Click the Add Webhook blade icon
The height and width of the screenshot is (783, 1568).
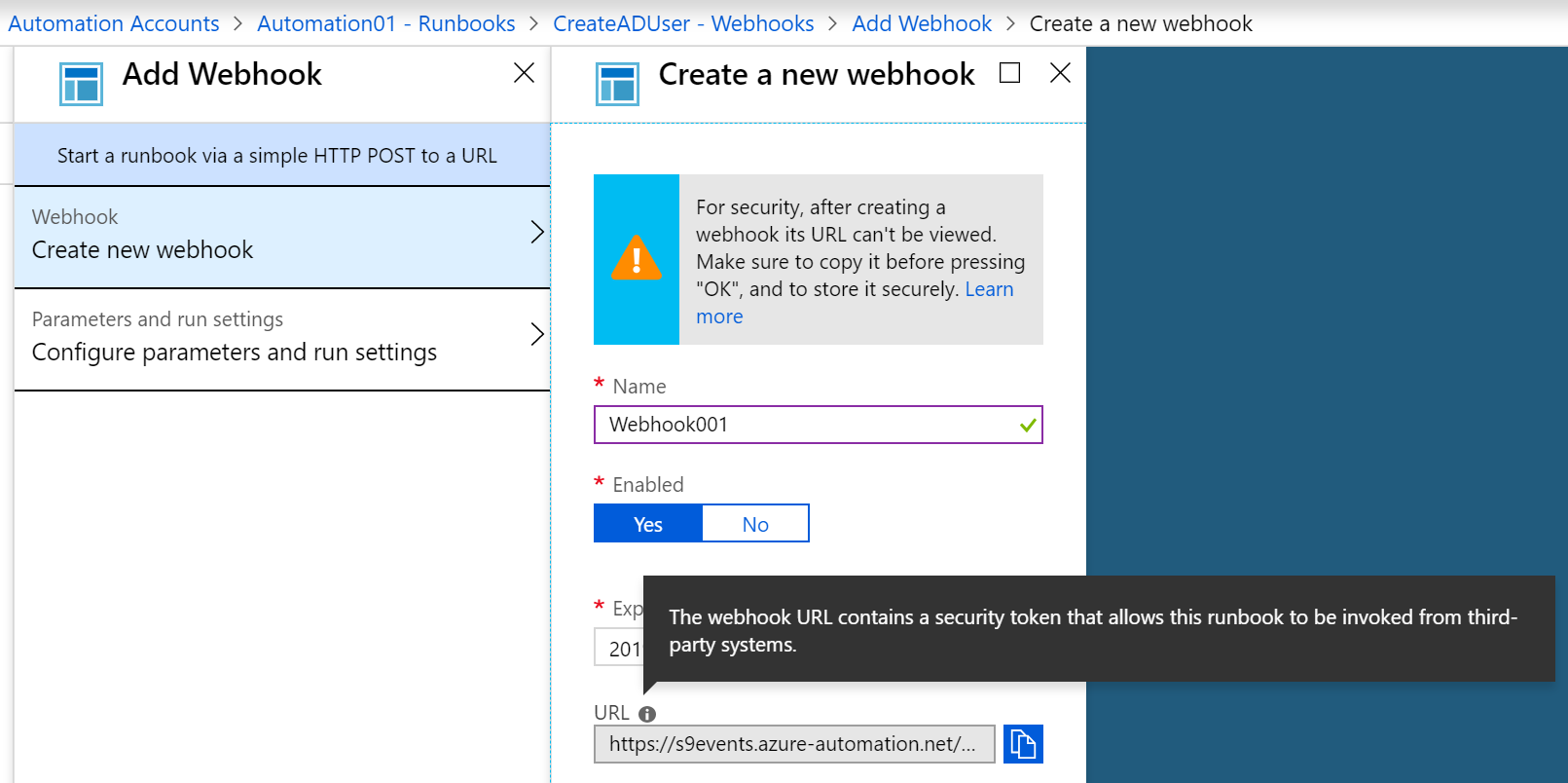tap(81, 84)
